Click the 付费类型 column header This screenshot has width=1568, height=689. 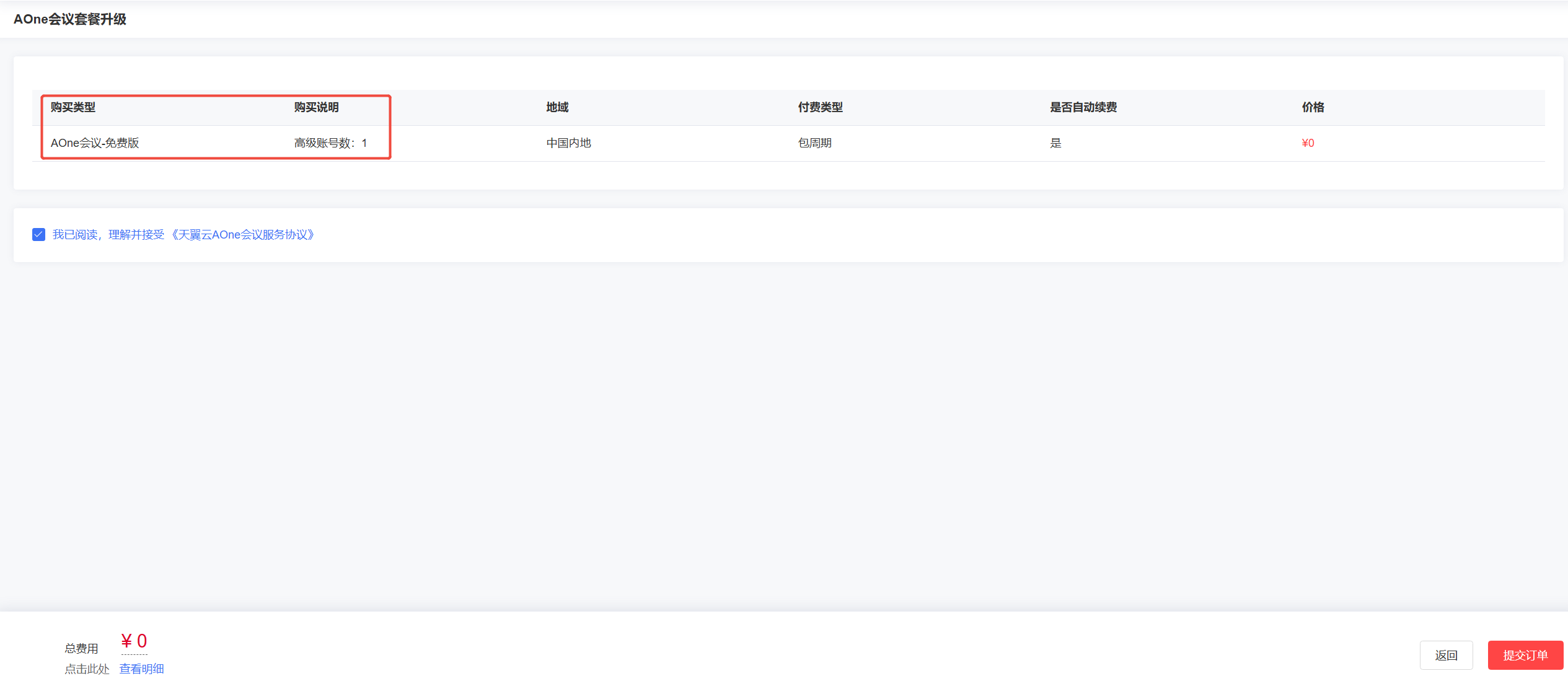820,107
